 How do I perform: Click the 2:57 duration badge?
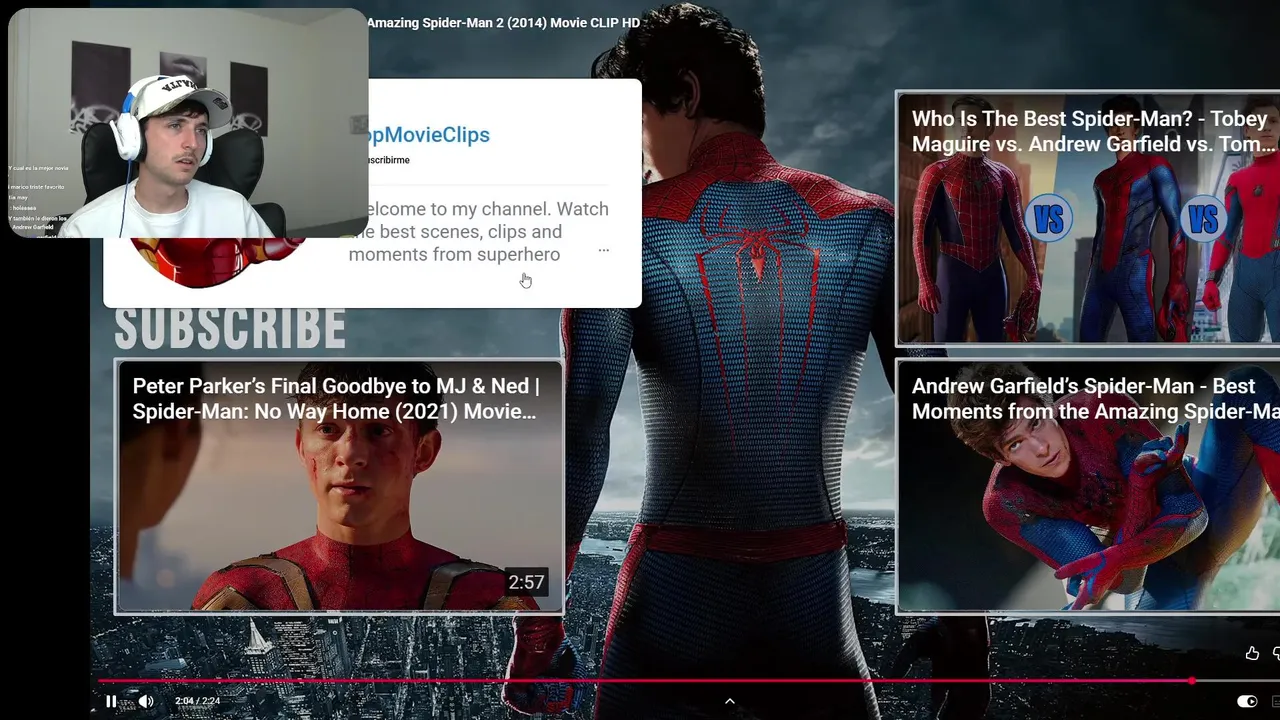[x=526, y=582]
